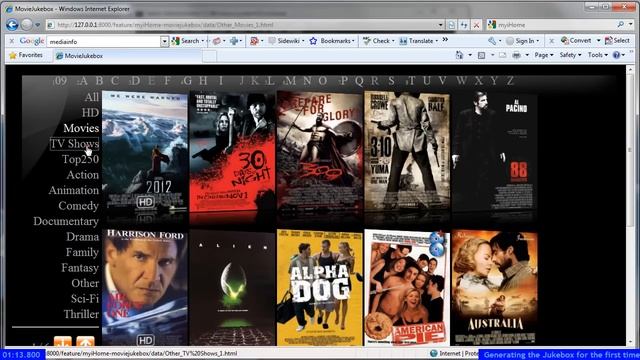Viewport: 640px width, 360px height.
Task: Jump to titles starting with letter M
Action: coord(290,81)
